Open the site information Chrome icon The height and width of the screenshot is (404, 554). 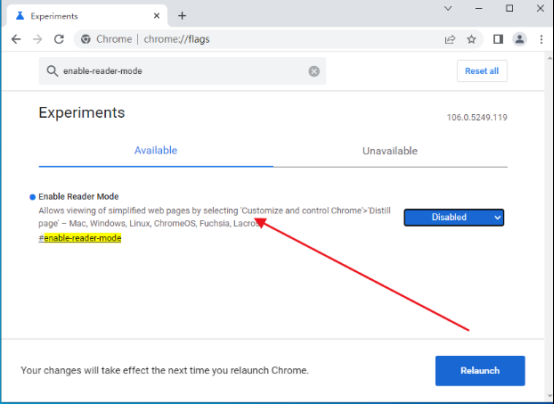click(86, 39)
